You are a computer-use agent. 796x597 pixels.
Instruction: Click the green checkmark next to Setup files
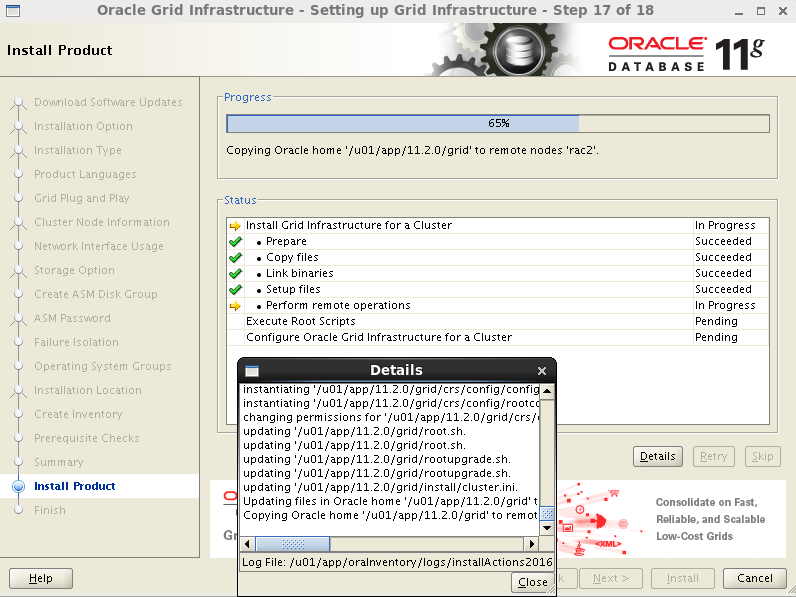coord(235,289)
